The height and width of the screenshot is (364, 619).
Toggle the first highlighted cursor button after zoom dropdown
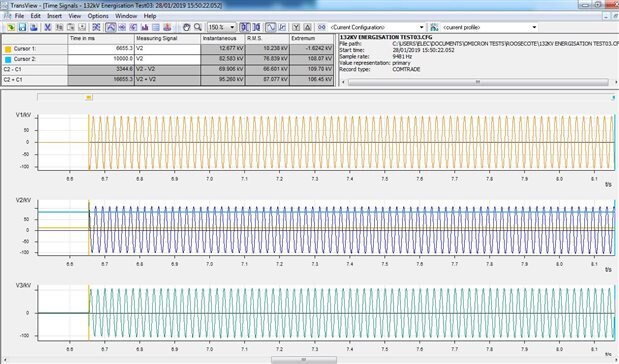pyautogui.click(x=245, y=27)
